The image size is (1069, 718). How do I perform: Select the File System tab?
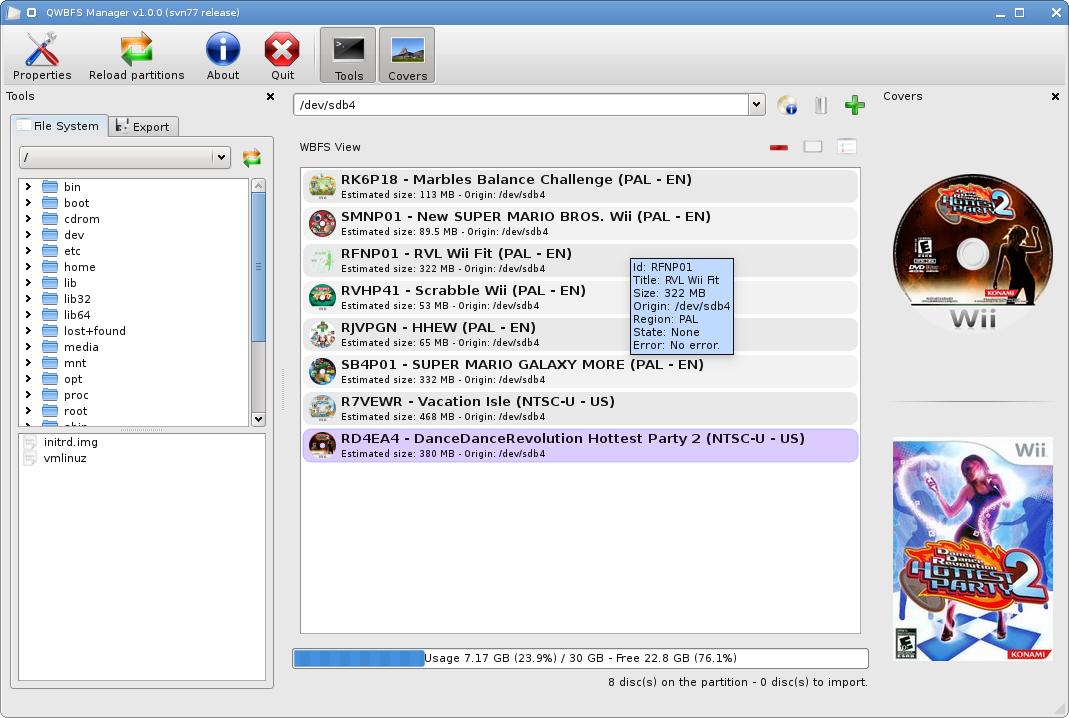click(x=58, y=126)
